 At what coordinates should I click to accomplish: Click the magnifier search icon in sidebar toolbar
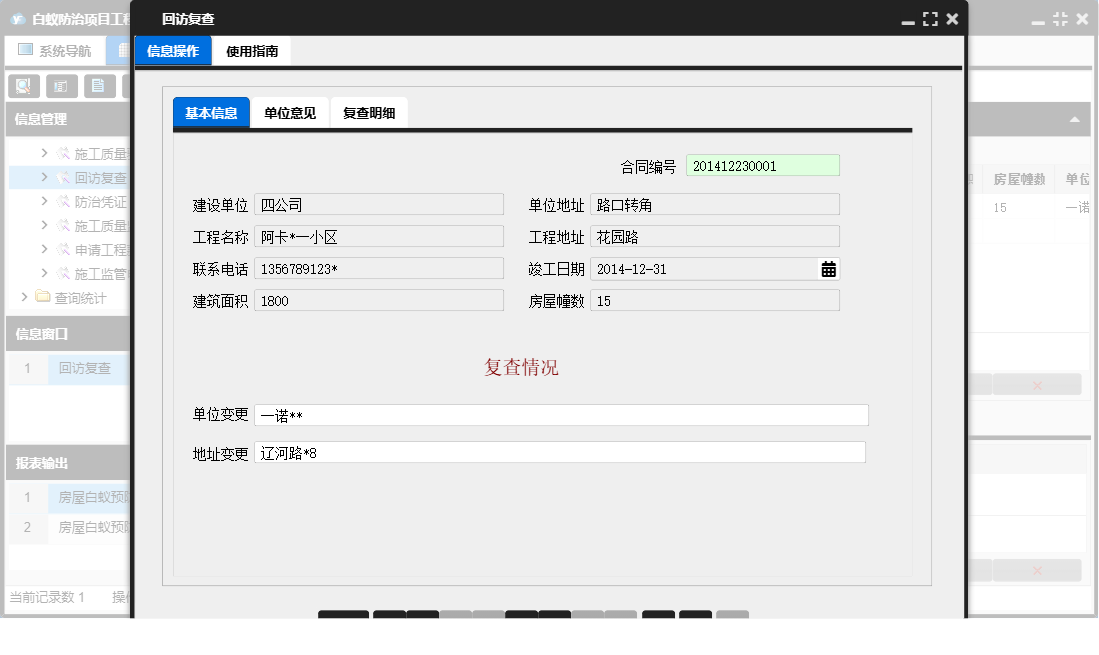click(x=22, y=85)
